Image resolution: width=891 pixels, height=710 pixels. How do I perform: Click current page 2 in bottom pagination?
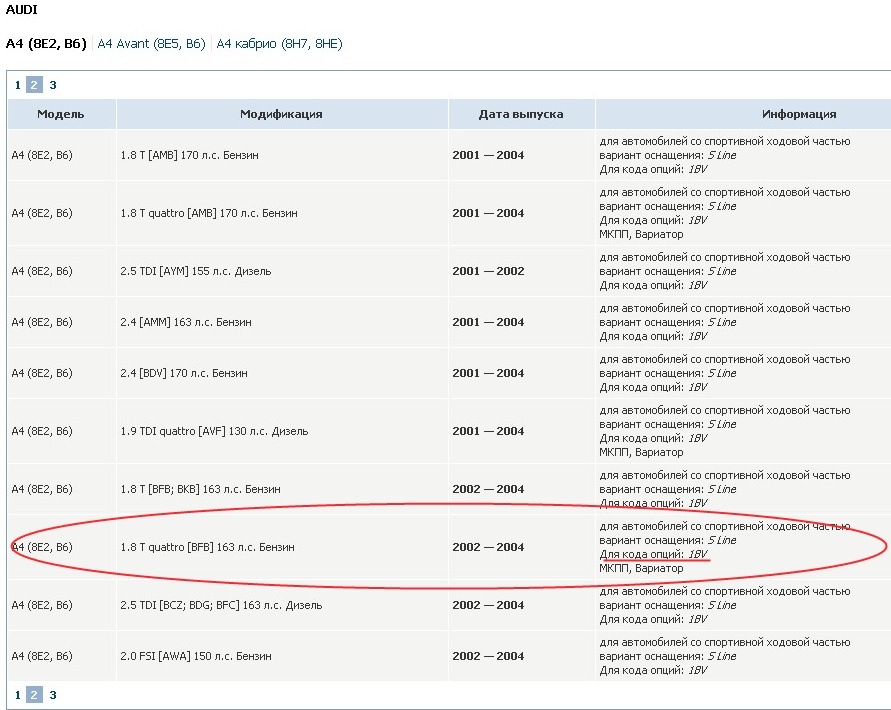click(34, 695)
